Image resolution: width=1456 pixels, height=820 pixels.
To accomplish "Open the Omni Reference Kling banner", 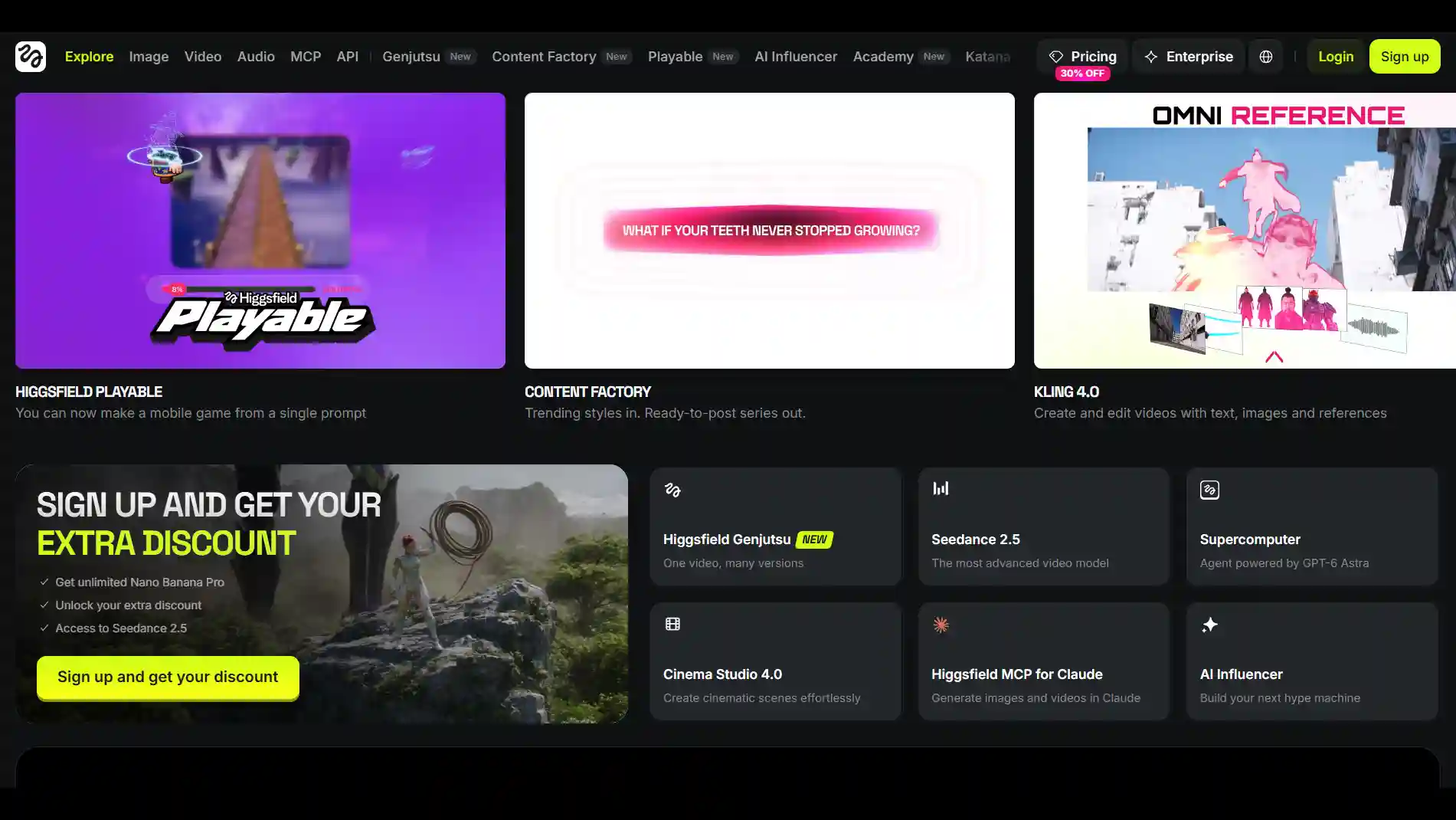I will click(1245, 231).
